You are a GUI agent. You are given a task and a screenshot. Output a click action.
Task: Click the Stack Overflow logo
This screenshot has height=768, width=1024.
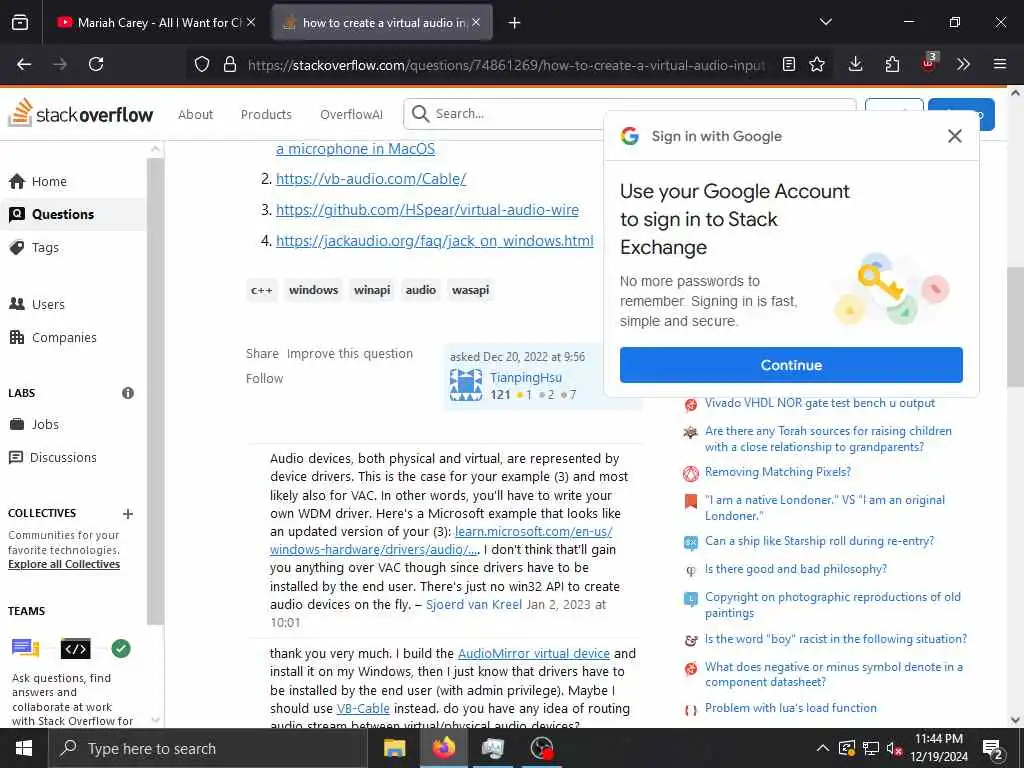pos(81,113)
